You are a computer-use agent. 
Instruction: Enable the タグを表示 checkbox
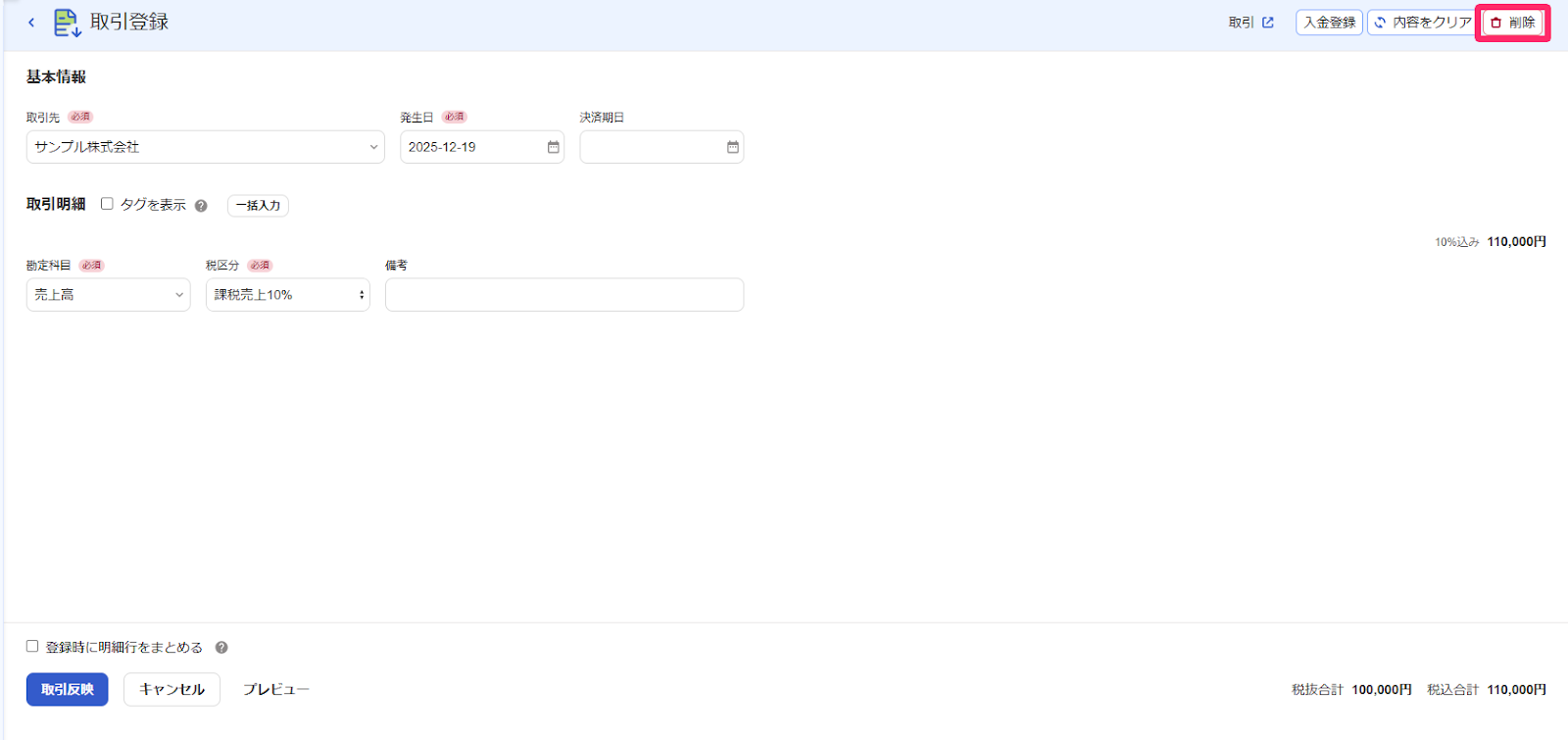coord(107,204)
